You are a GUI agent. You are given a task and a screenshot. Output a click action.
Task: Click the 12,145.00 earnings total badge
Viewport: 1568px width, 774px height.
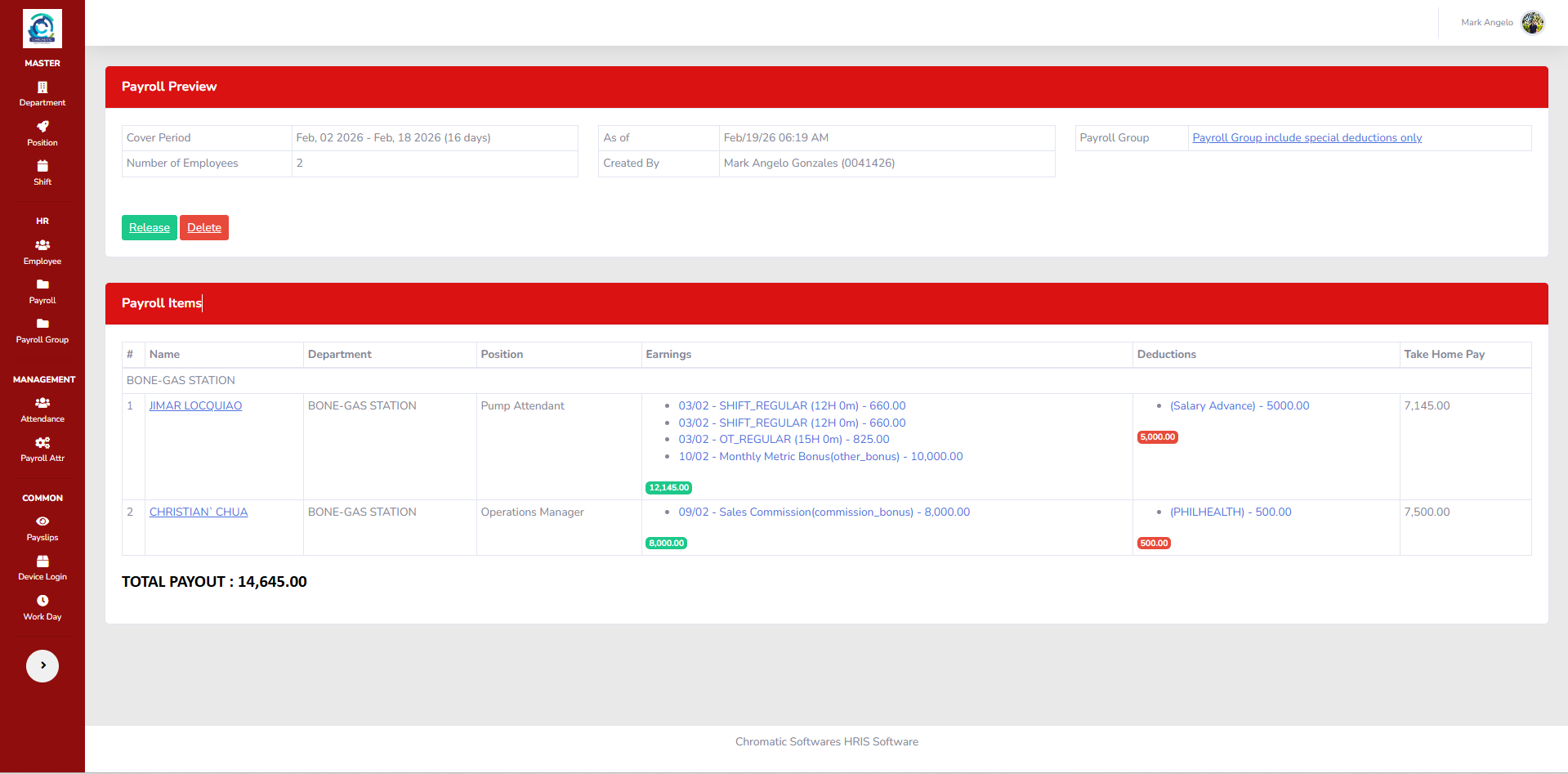(669, 488)
